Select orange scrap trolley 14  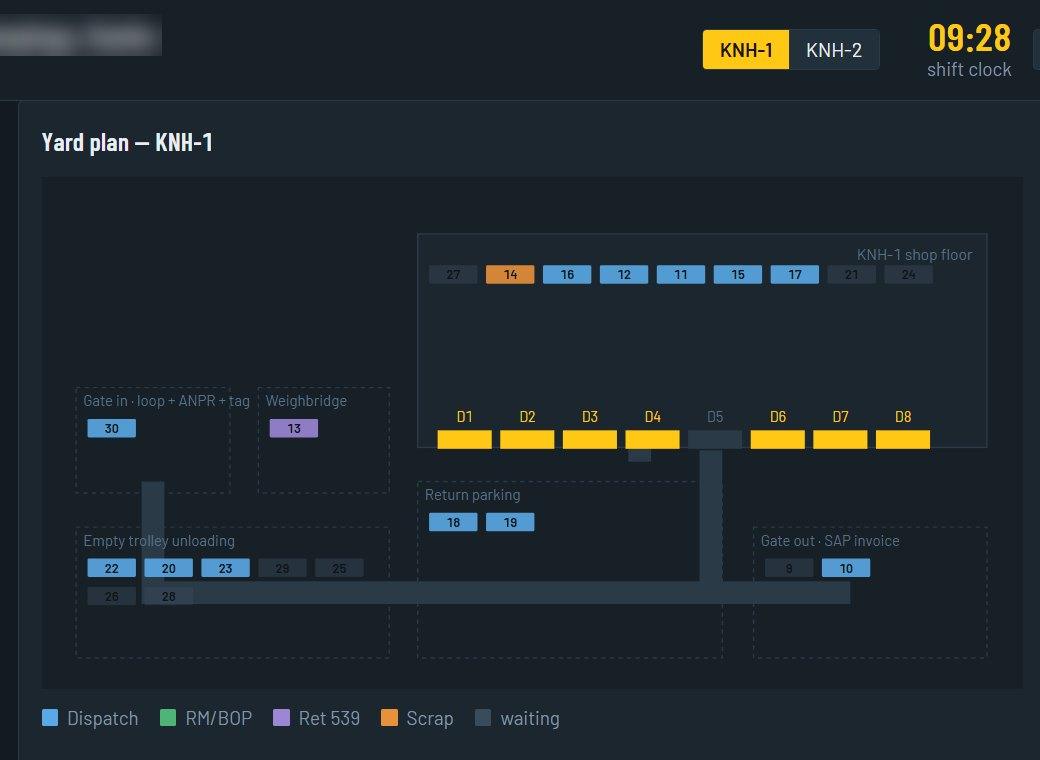tap(510, 275)
